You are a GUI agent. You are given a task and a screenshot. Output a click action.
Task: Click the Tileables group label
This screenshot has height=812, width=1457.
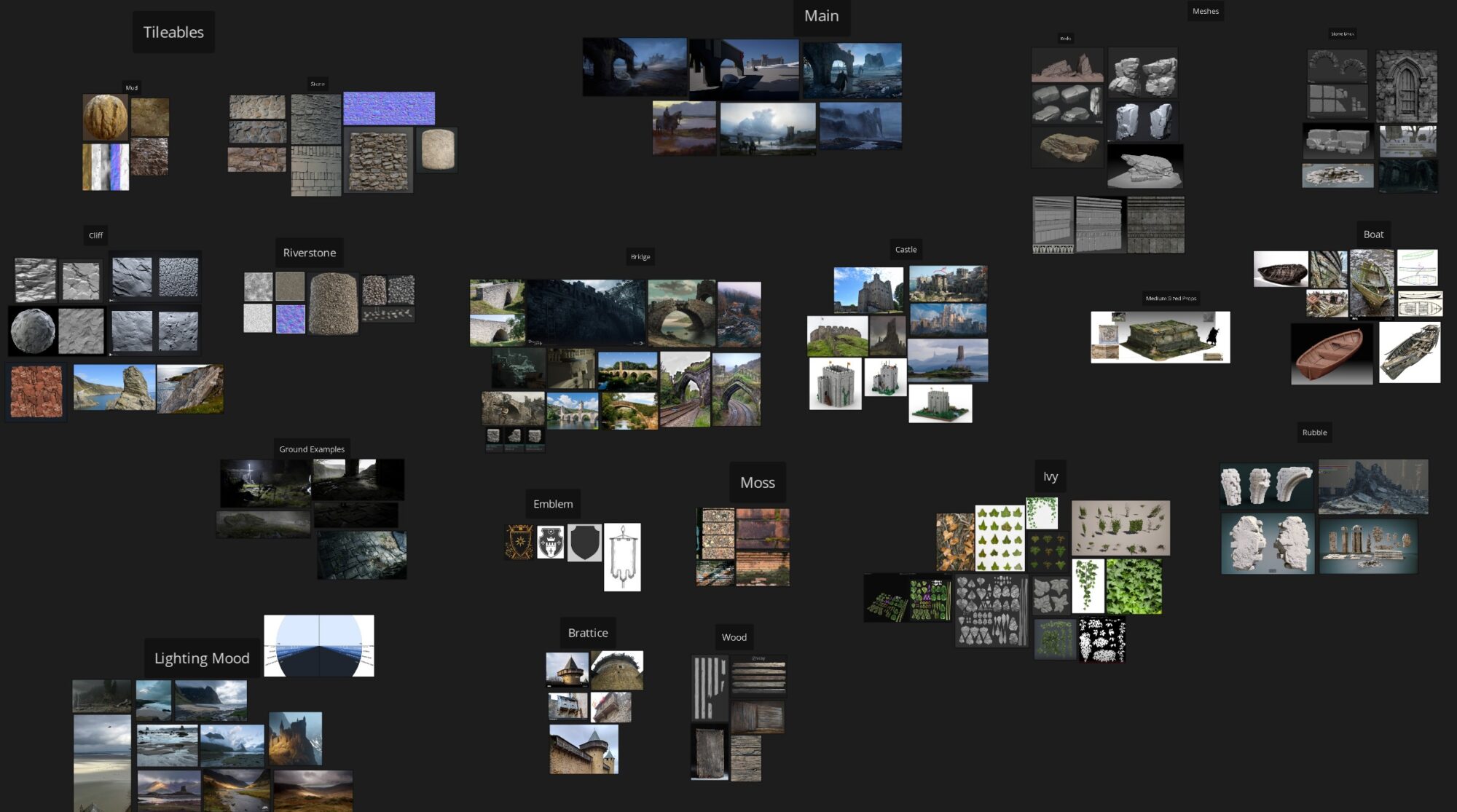(173, 32)
